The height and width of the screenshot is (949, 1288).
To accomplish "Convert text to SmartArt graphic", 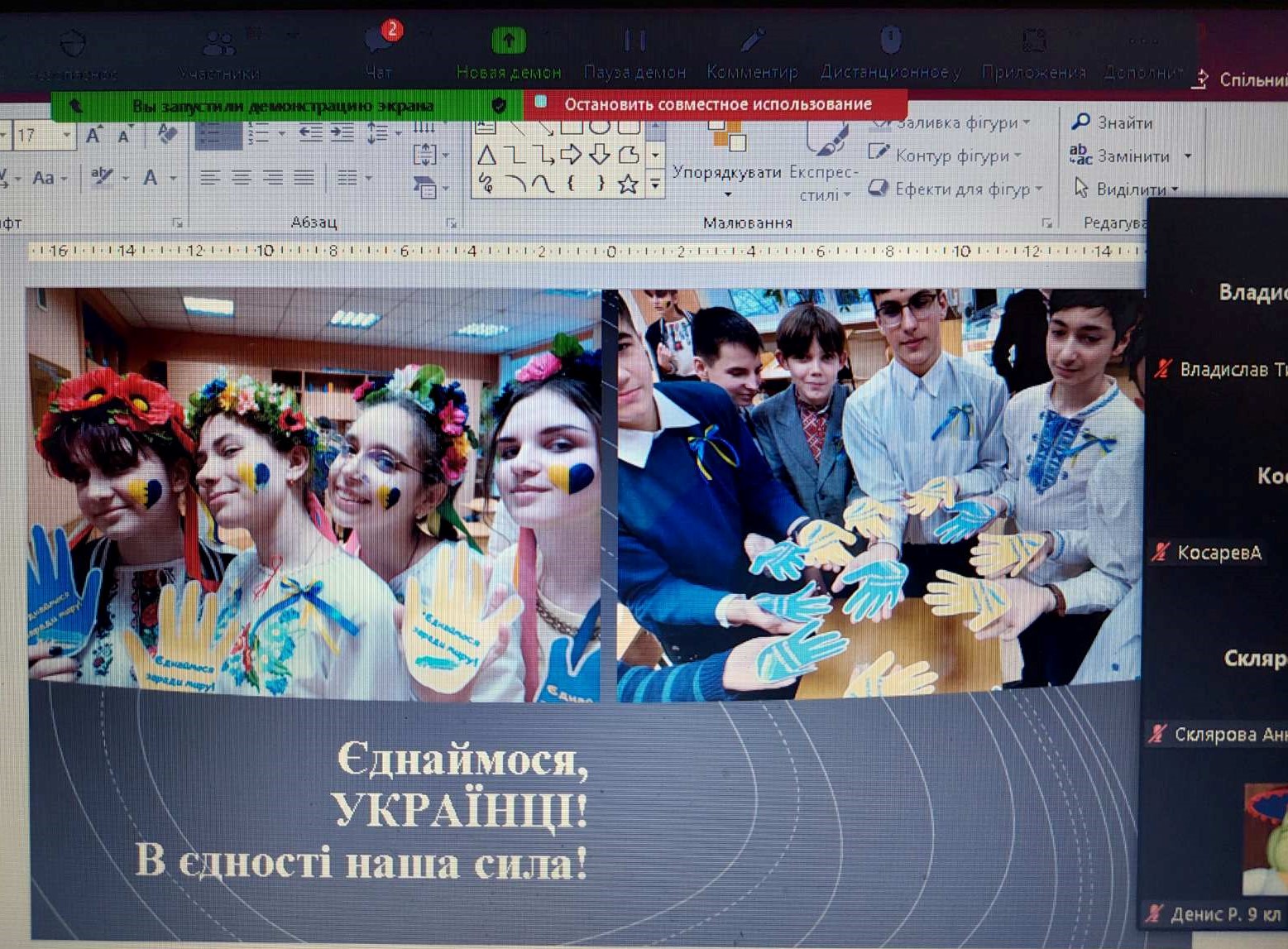I will coord(430,189).
